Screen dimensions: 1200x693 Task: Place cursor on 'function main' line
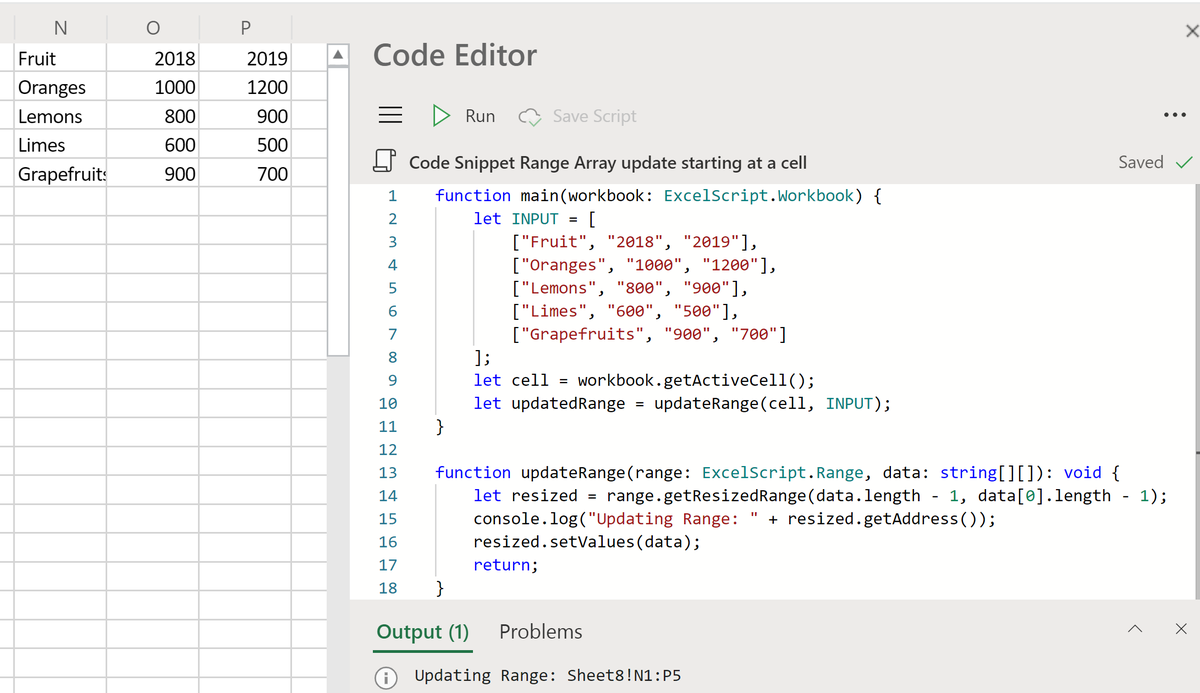[658, 195]
